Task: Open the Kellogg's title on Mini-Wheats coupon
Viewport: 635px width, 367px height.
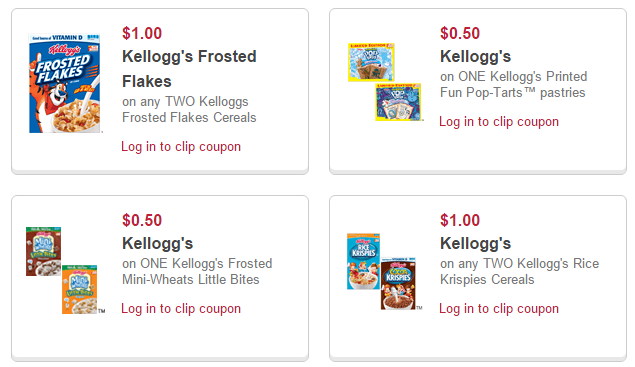Action: (x=158, y=243)
